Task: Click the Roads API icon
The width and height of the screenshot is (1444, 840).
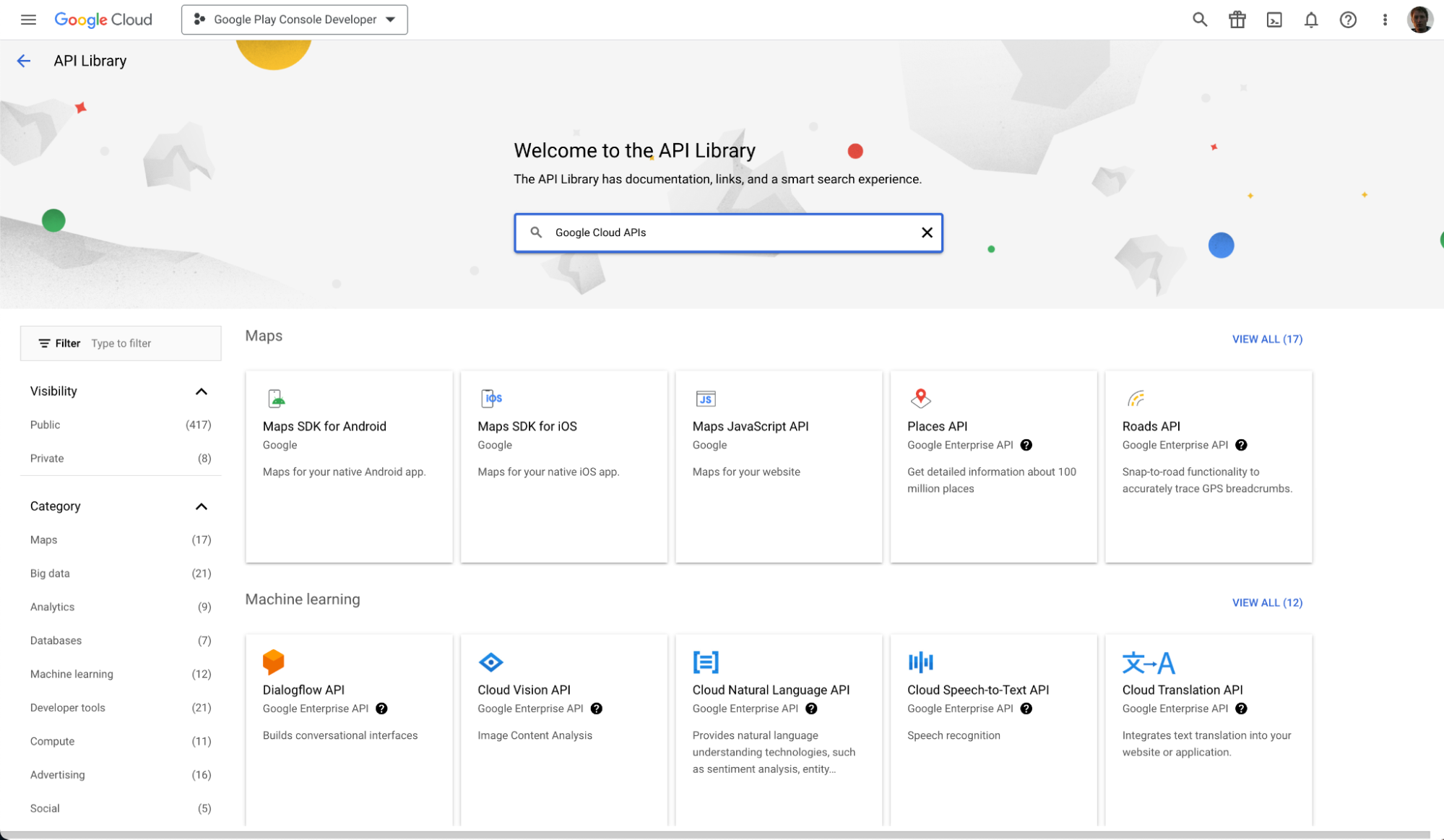Action: point(1136,398)
